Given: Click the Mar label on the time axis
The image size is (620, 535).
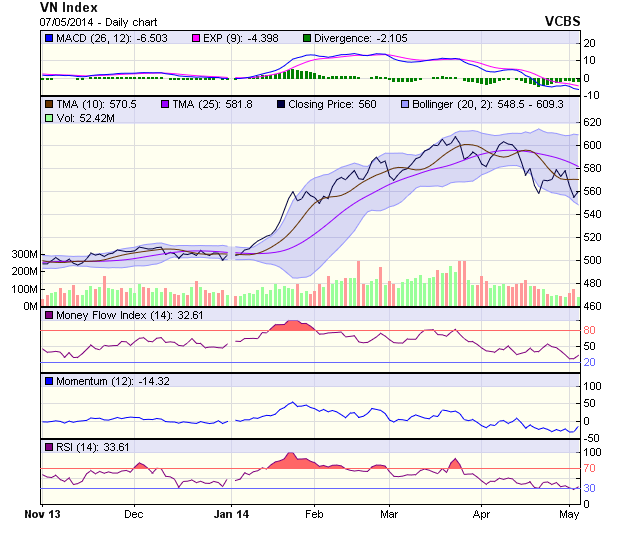Looking at the screenshot, I should (x=389, y=513).
